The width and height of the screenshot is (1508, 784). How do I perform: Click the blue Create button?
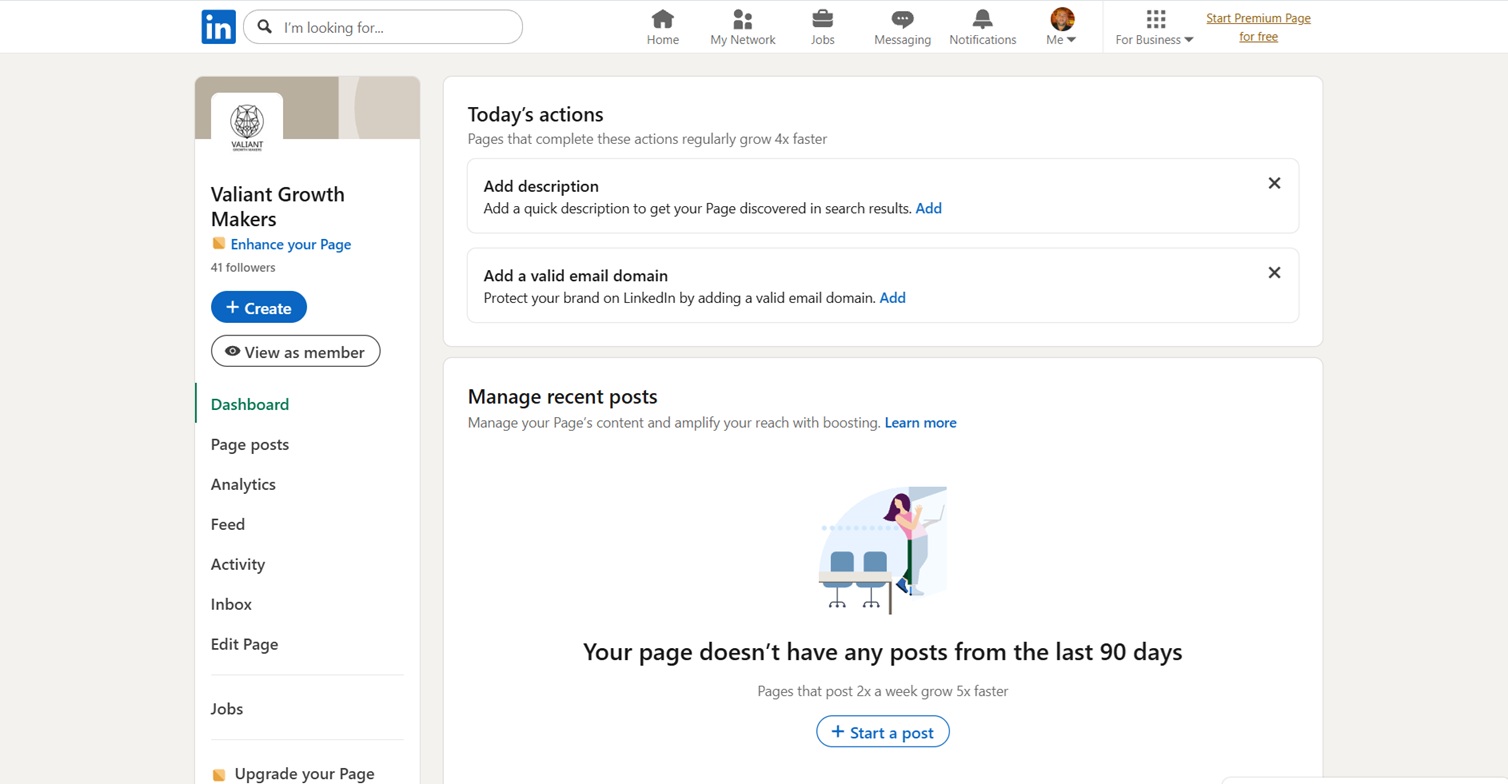point(258,307)
